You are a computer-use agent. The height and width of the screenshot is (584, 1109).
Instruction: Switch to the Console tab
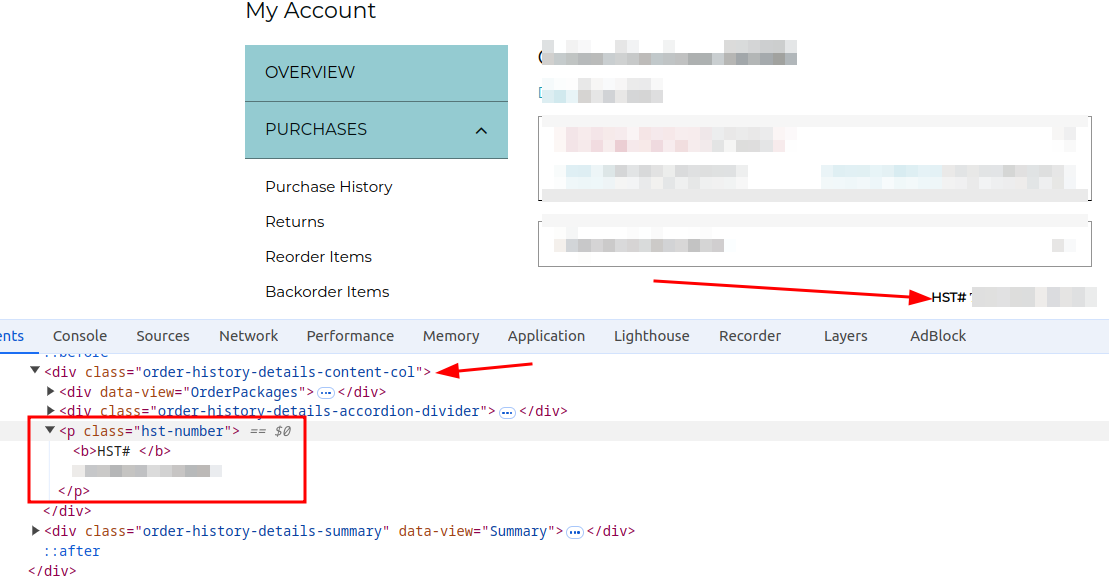pyautogui.click(x=80, y=336)
